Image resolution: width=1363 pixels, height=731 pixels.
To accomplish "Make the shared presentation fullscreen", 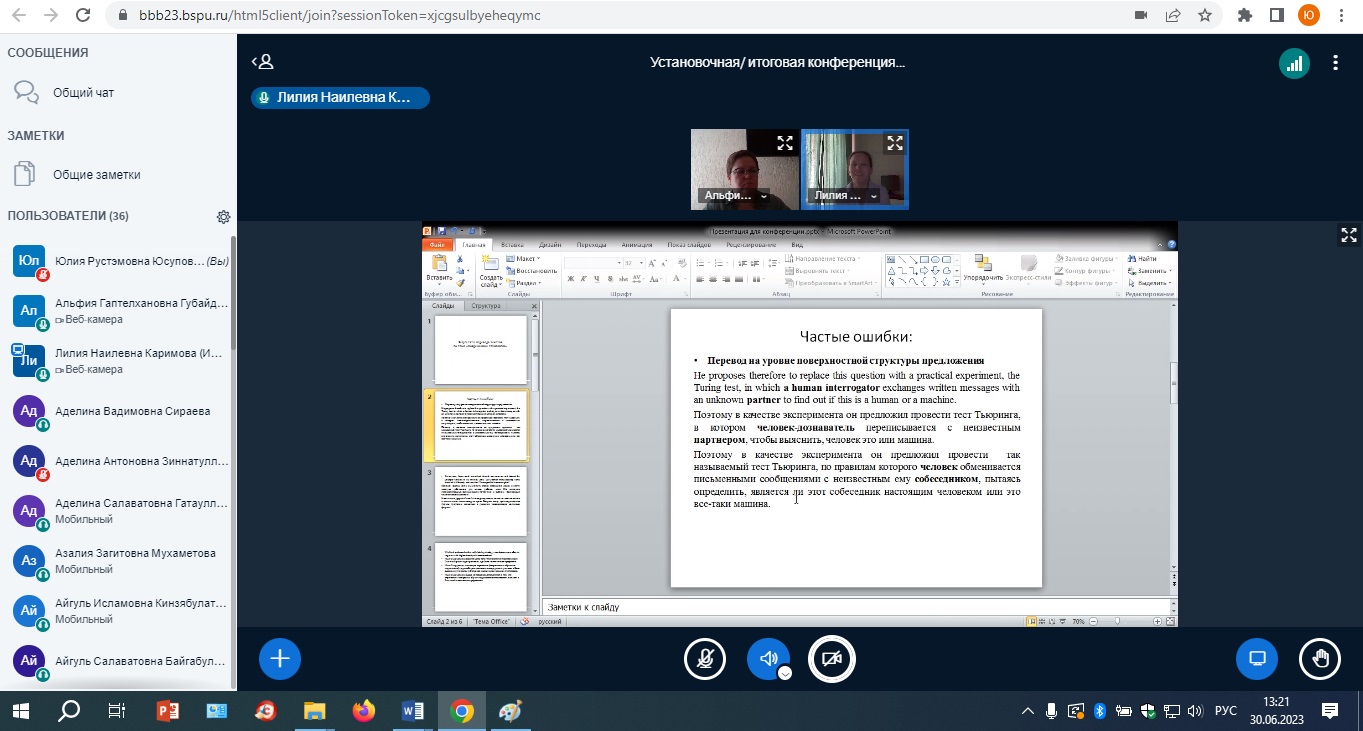I will point(1346,235).
